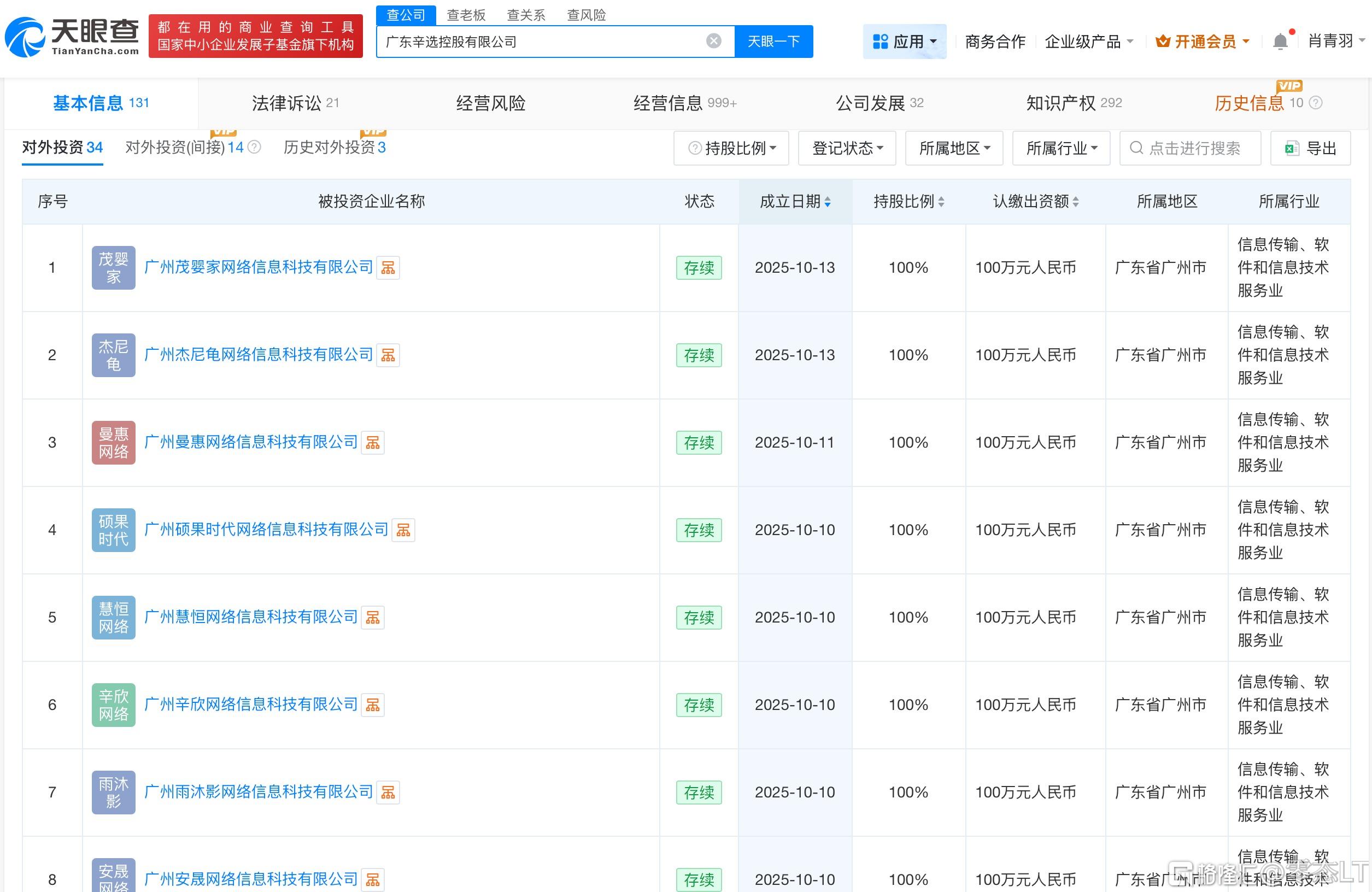
Task: Click help icon beside 历史信息 tab
Action: [x=1316, y=103]
